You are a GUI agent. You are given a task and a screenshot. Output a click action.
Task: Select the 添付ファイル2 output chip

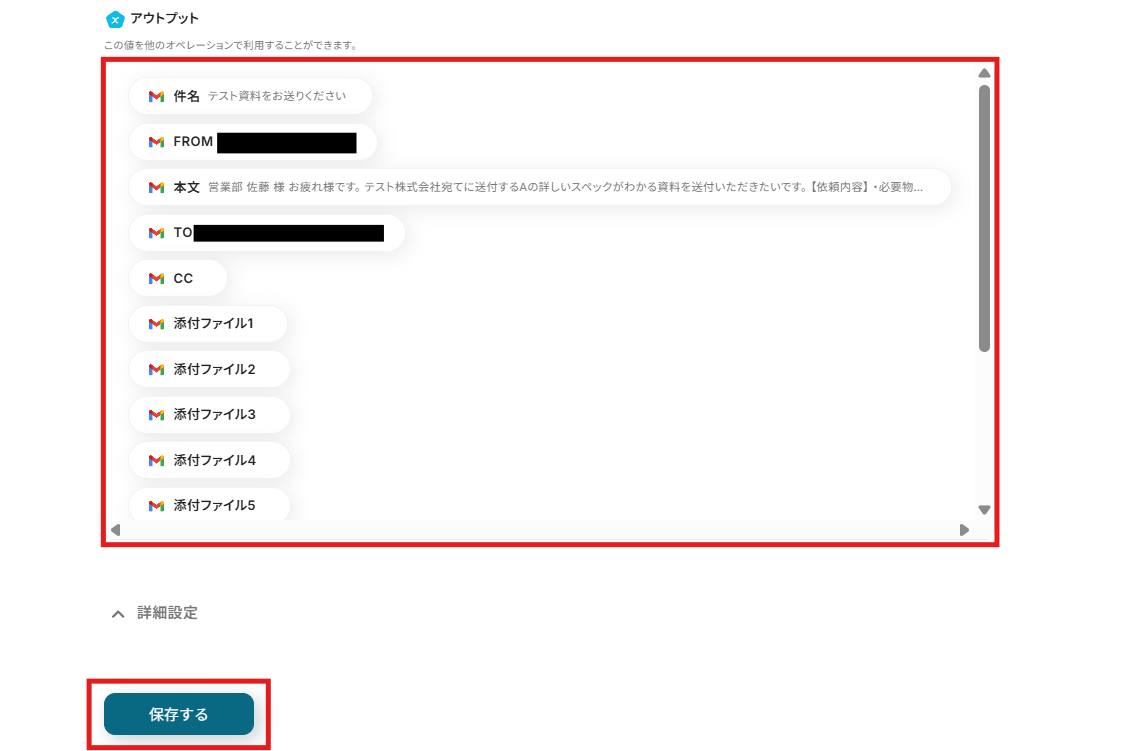[x=209, y=369]
